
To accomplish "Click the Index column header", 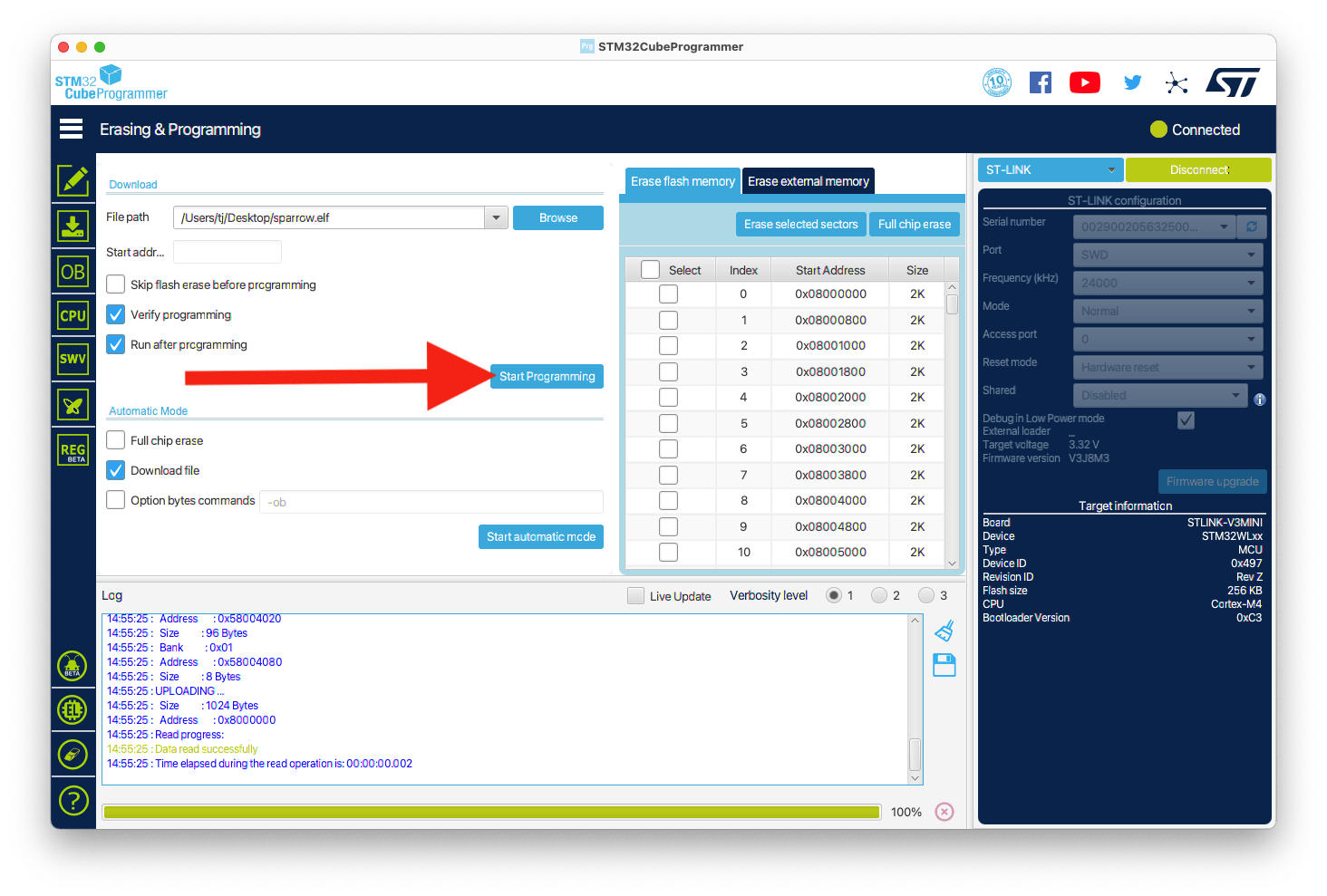I will (x=743, y=270).
